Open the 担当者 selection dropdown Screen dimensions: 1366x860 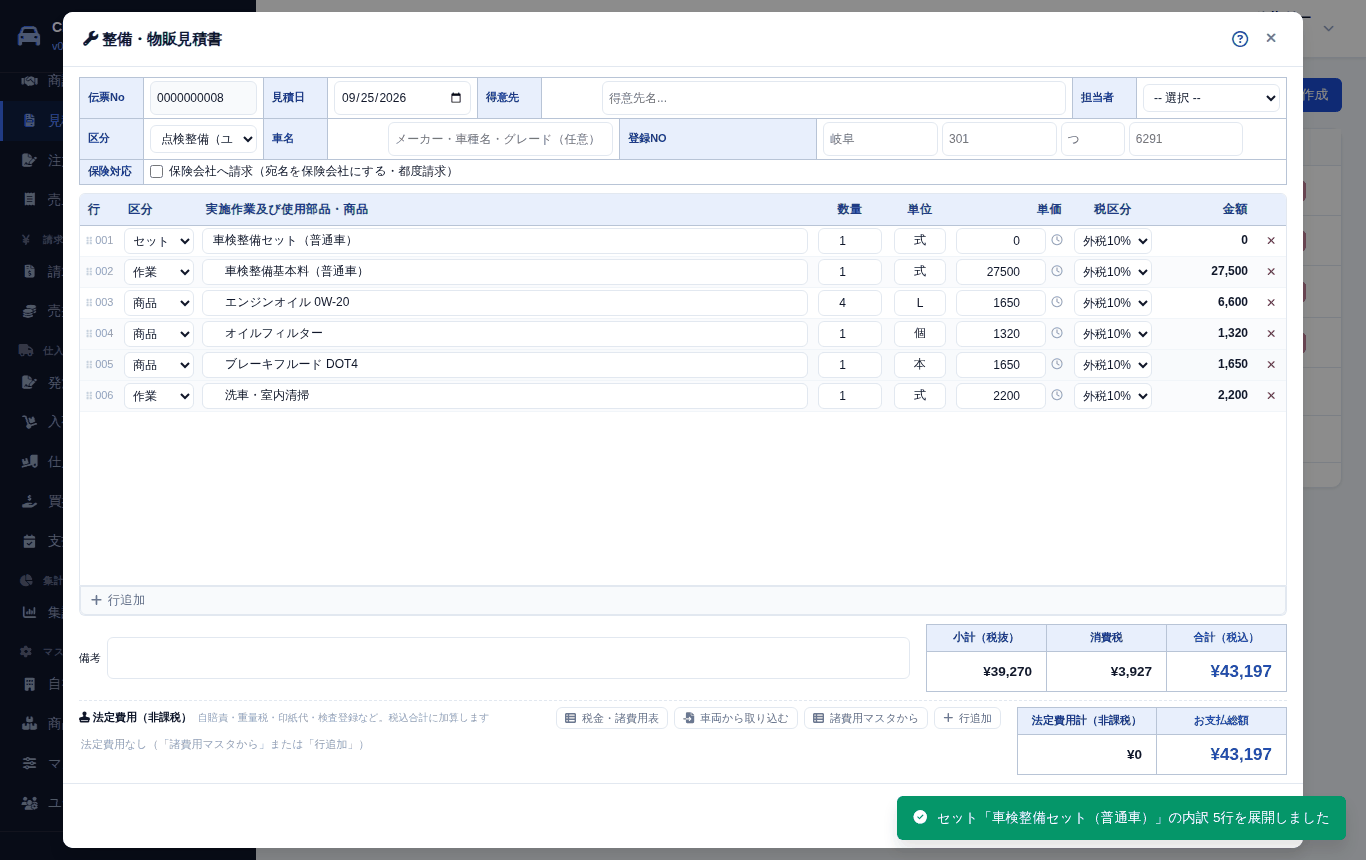click(x=1211, y=98)
